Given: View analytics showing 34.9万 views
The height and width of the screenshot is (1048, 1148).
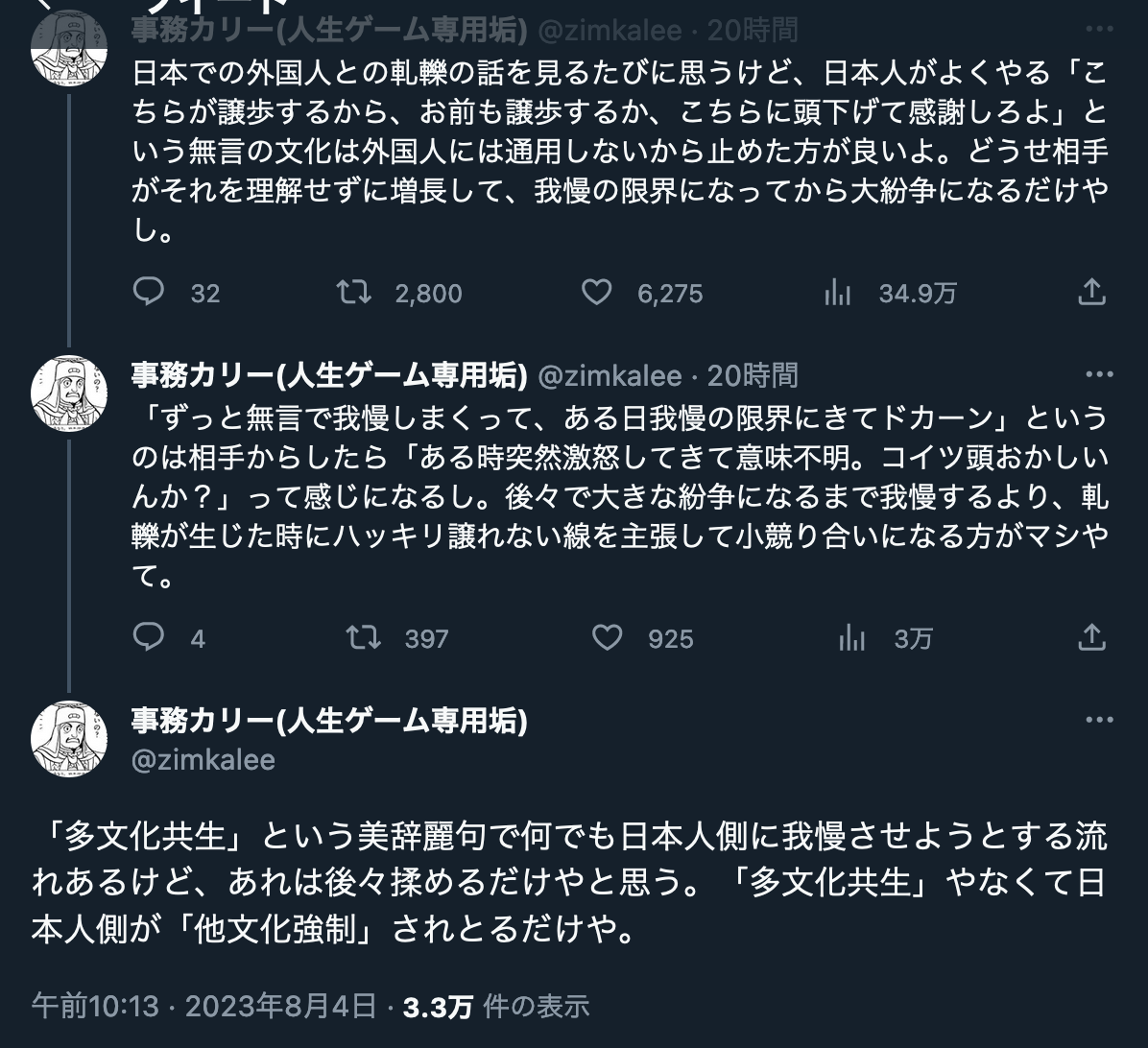Looking at the screenshot, I should [x=838, y=293].
